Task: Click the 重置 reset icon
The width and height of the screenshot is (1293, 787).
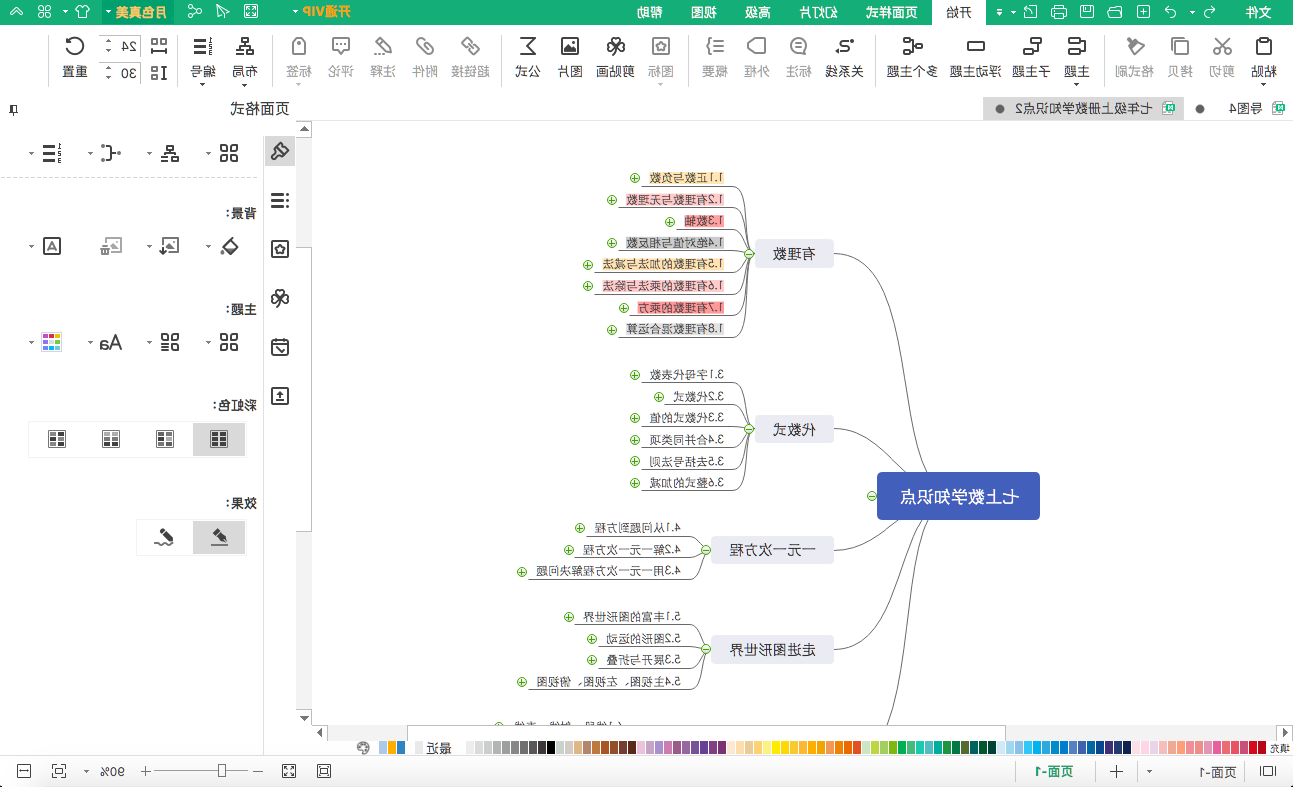Action: coord(74,47)
